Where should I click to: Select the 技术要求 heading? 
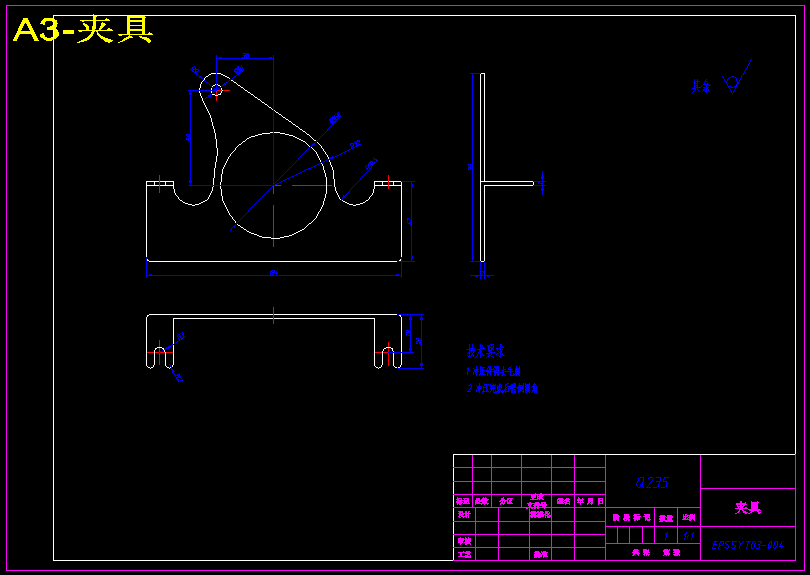point(486,351)
